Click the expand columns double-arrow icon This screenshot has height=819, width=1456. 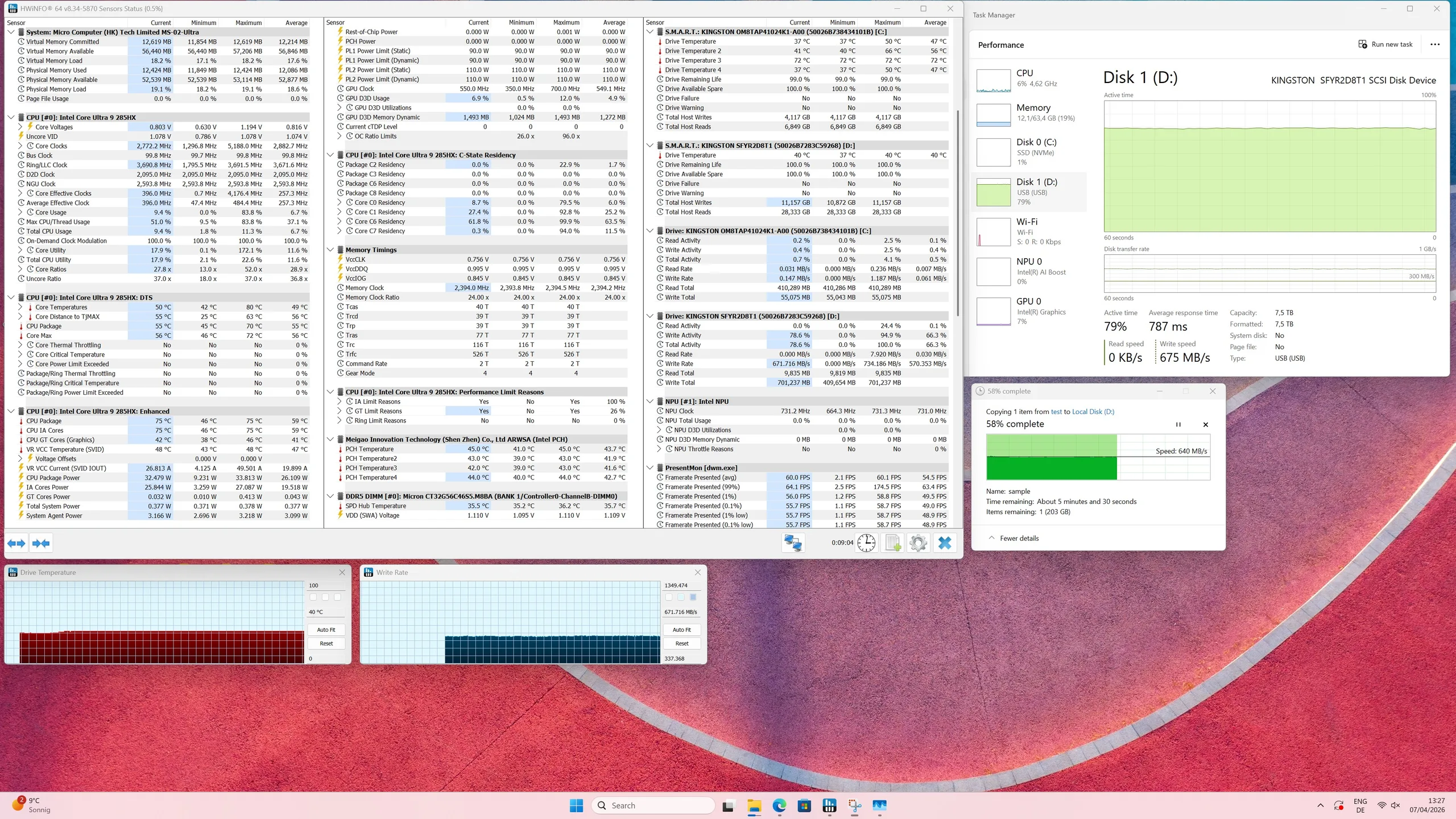point(16,543)
